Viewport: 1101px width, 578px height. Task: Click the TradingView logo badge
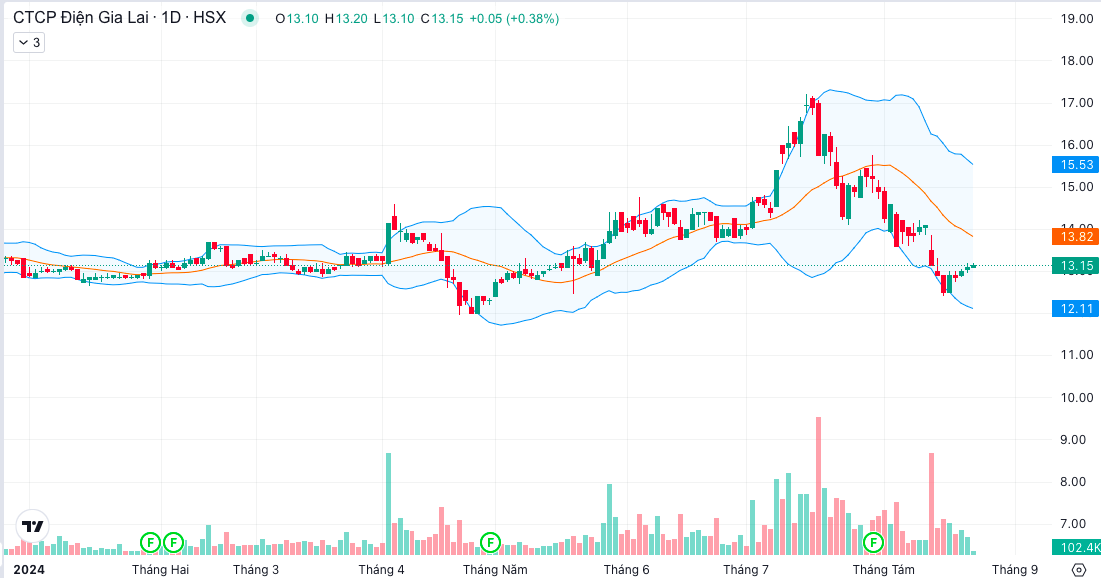pos(32,526)
